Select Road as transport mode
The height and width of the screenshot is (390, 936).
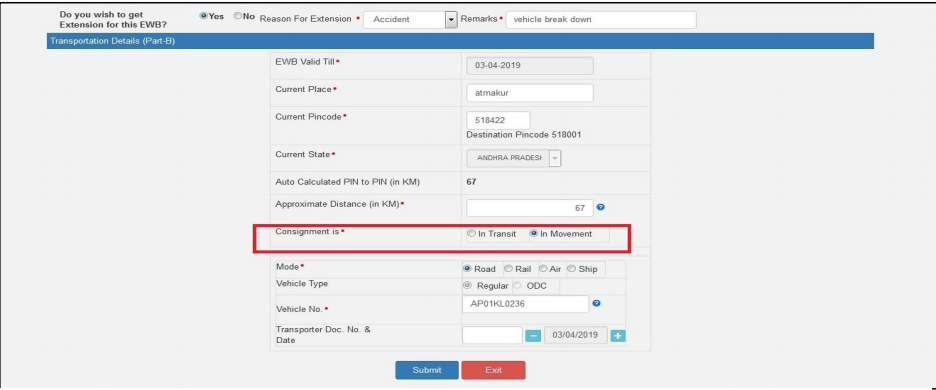[467, 269]
